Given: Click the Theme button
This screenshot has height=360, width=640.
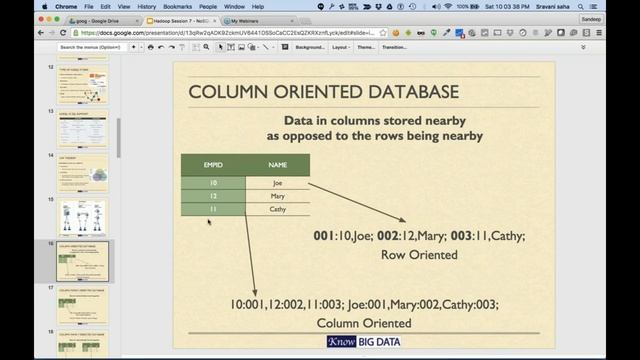Looking at the screenshot, I should point(366,47).
